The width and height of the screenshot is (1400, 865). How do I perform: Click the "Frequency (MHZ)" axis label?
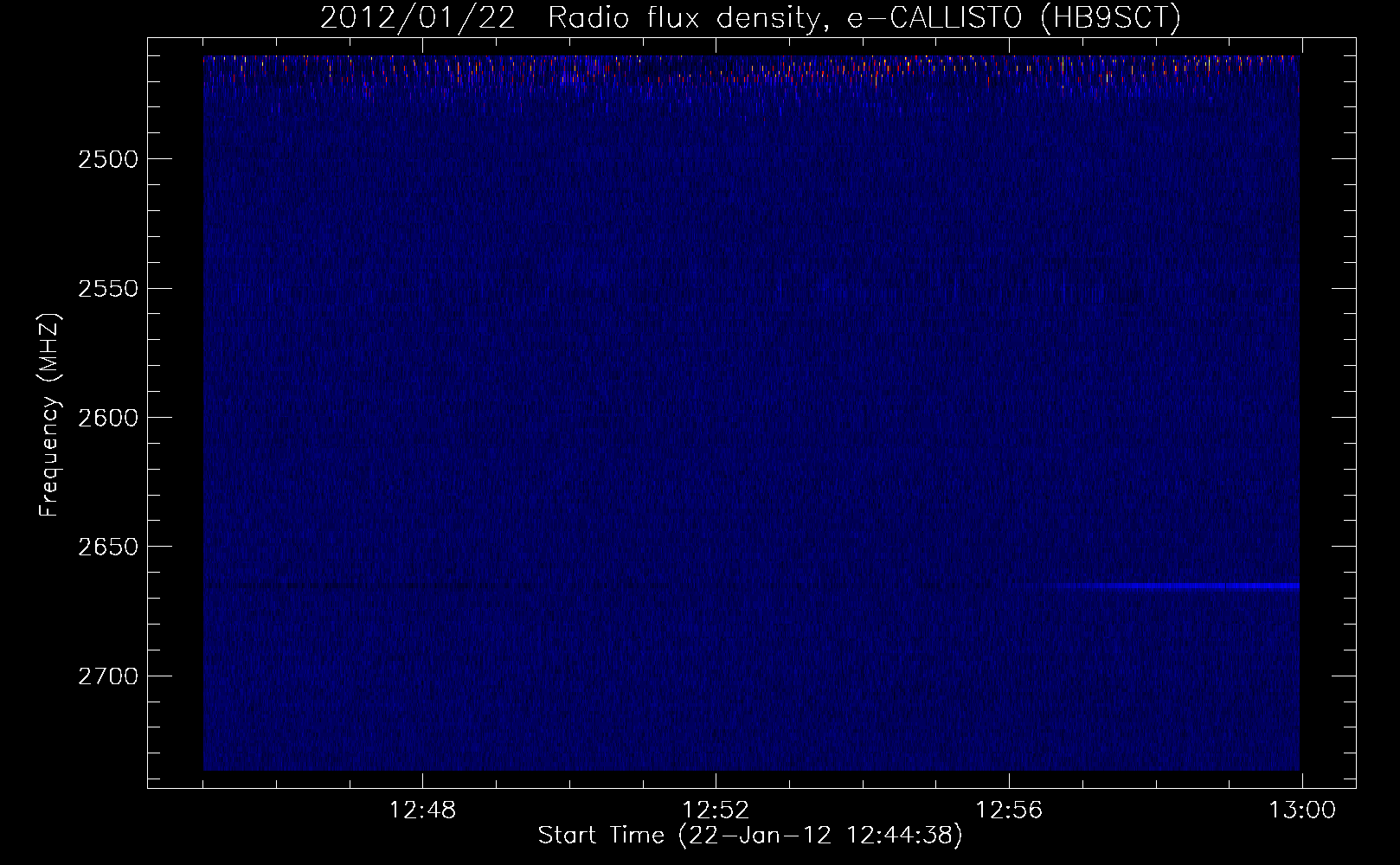click(51, 415)
